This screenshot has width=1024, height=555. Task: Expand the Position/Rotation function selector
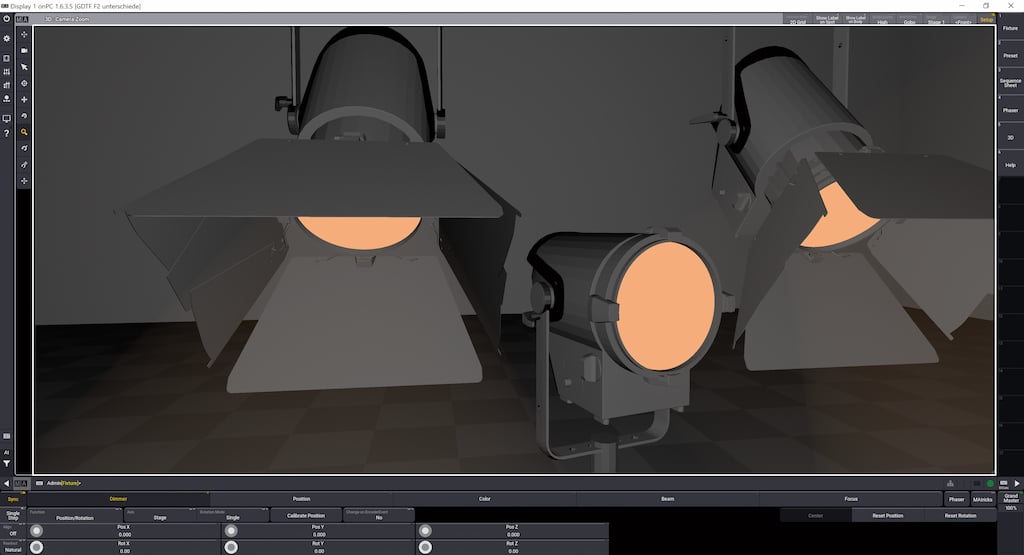tap(75, 517)
